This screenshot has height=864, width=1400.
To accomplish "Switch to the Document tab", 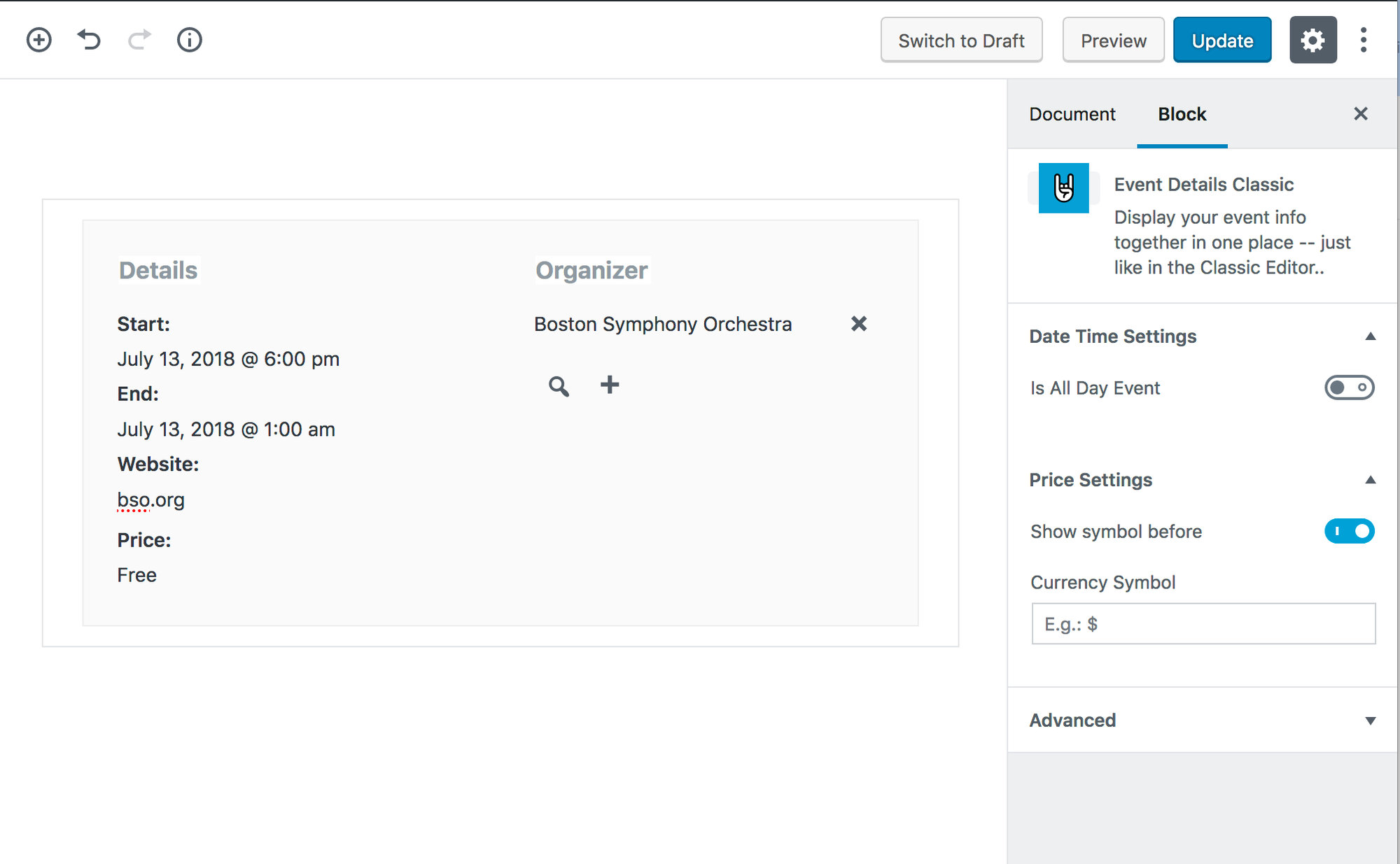I will pyautogui.click(x=1072, y=114).
